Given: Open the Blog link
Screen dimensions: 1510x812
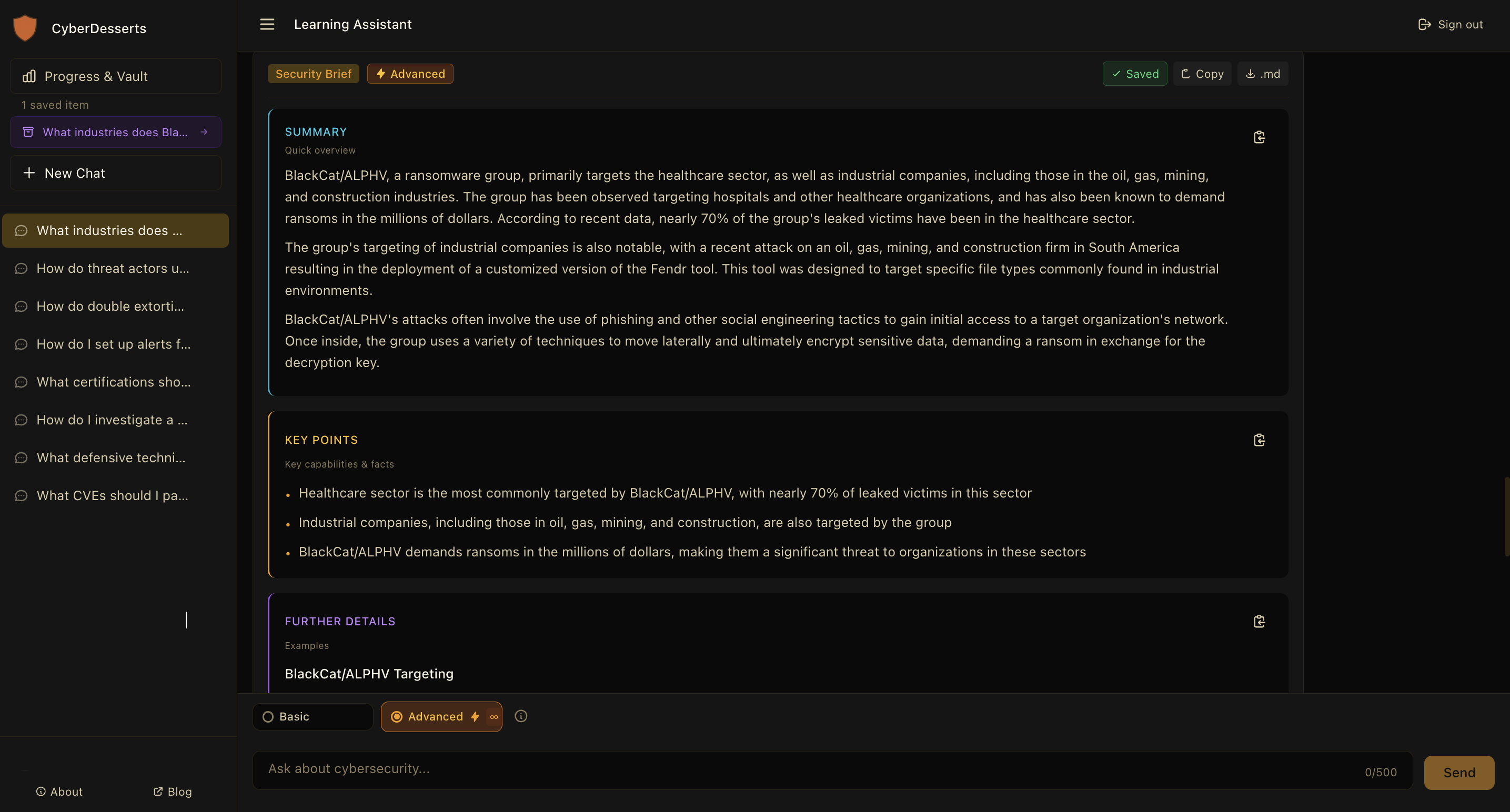Looking at the screenshot, I should pos(173,791).
